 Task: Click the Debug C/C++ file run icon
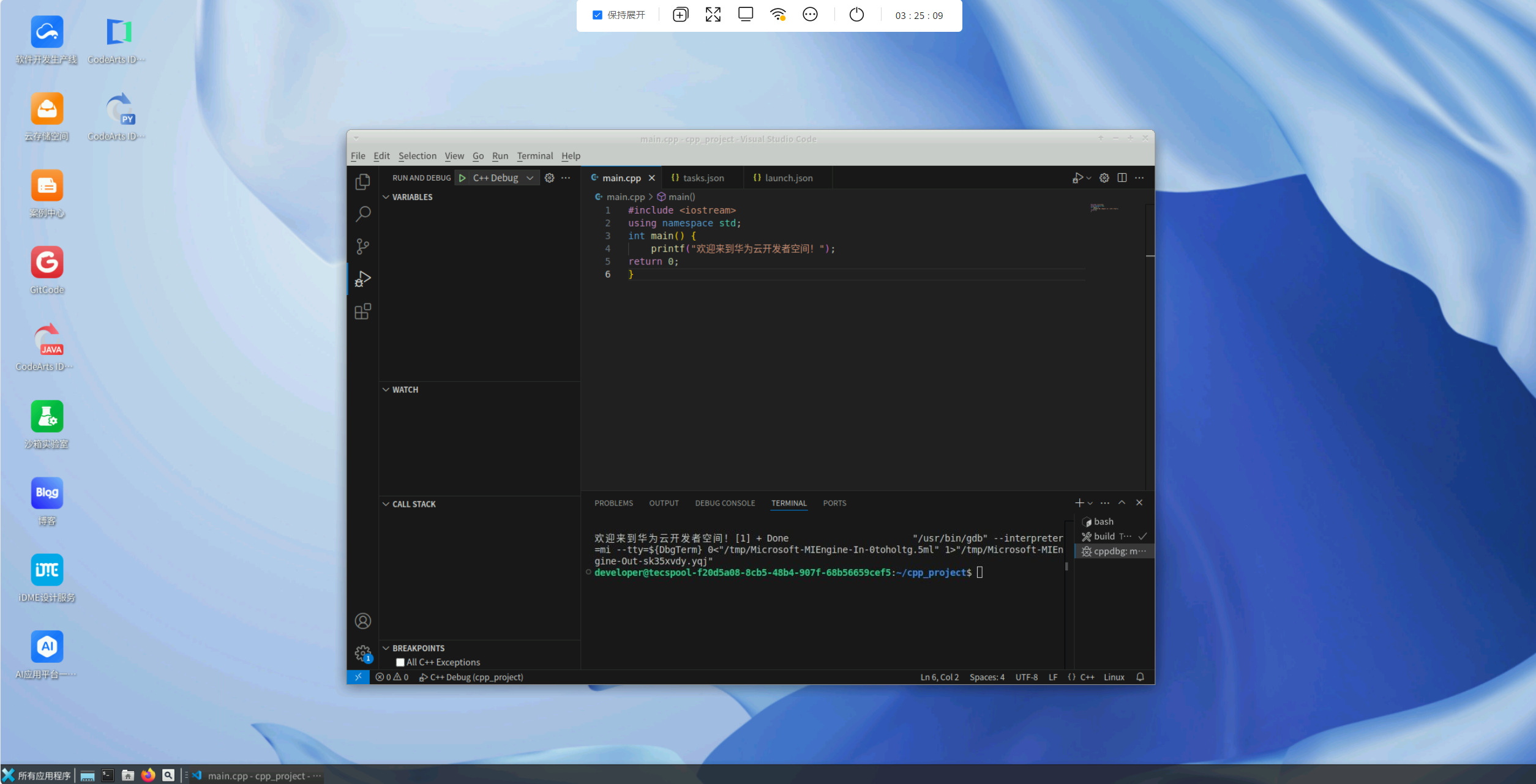coord(1077,178)
